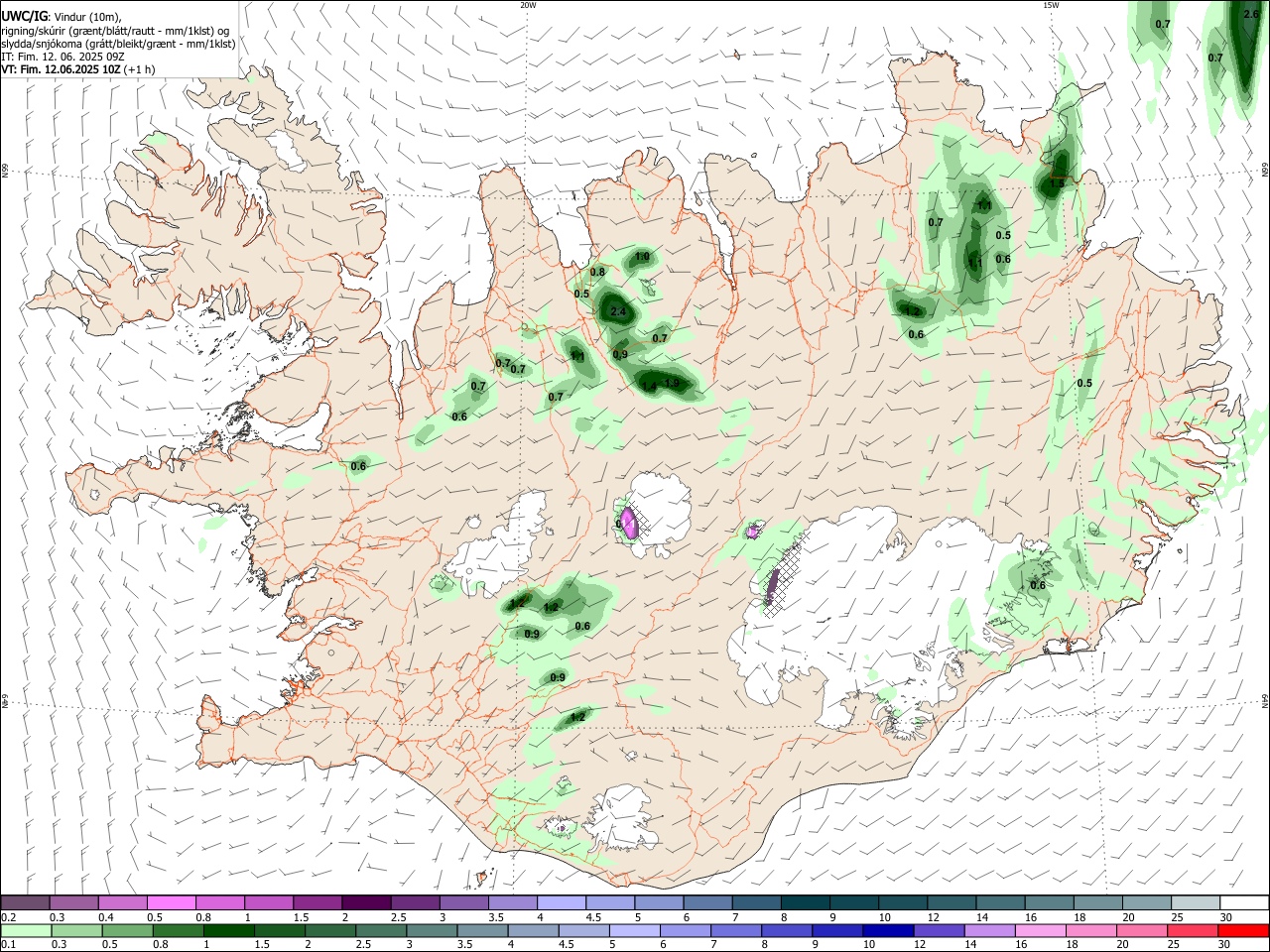Pick the palest green 0.1–0.3 rain legend swatch
This screenshot has height=952, width=1270.
pos(25,930)
